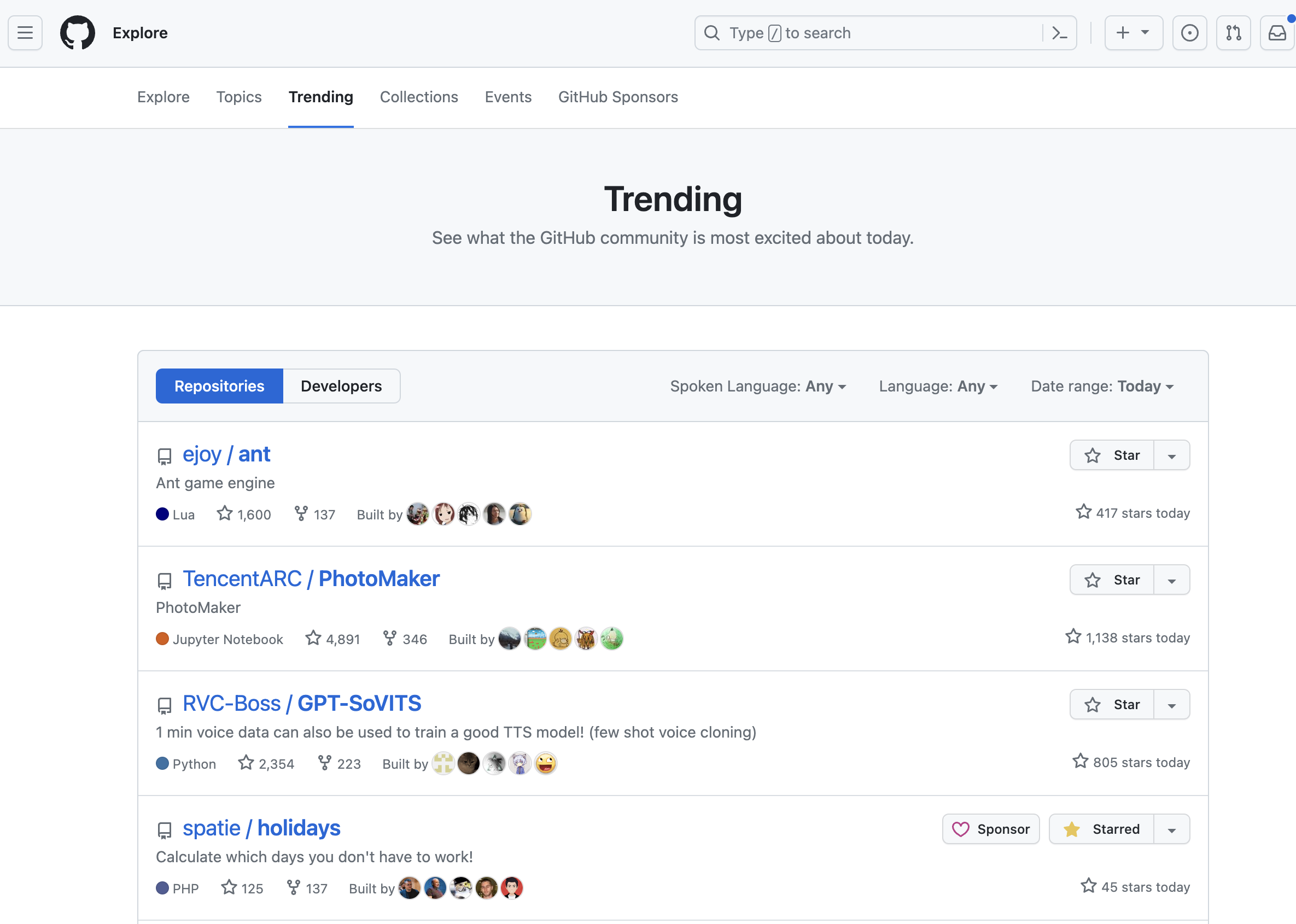Star the ejoy/ant repository

pyautogui.click(x=1112, y=455)
